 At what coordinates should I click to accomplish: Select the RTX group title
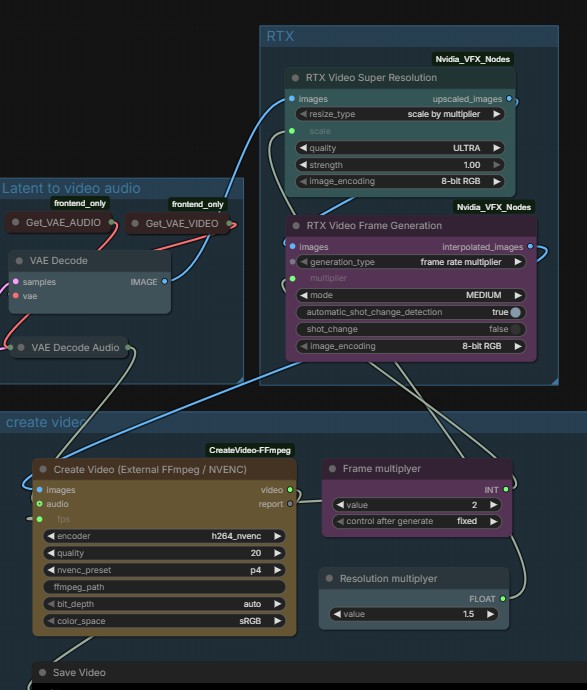pyautogui.click(x=280, y=36)
